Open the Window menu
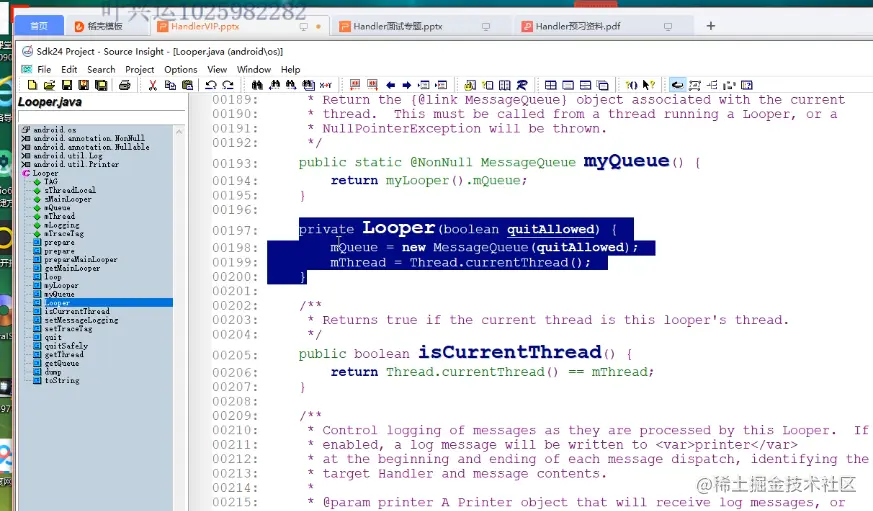 coord(254,70)
